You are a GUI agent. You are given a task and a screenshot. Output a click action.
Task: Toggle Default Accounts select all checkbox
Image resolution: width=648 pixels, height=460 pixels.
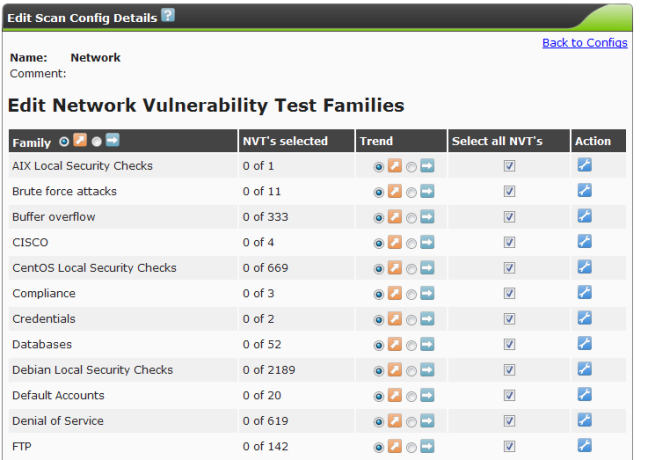(x=509, y=396)
